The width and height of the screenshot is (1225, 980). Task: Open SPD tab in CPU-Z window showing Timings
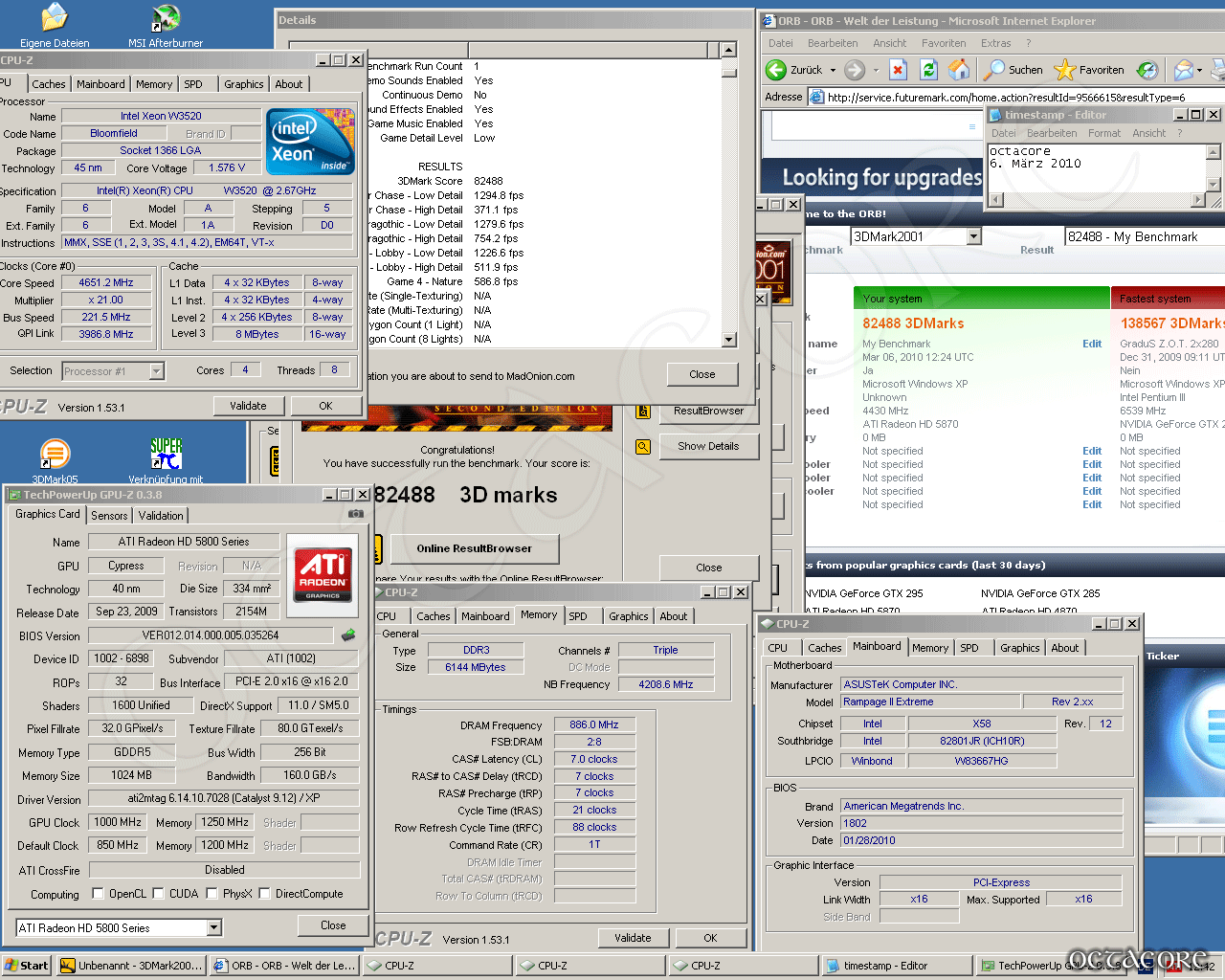click(578, 616)
